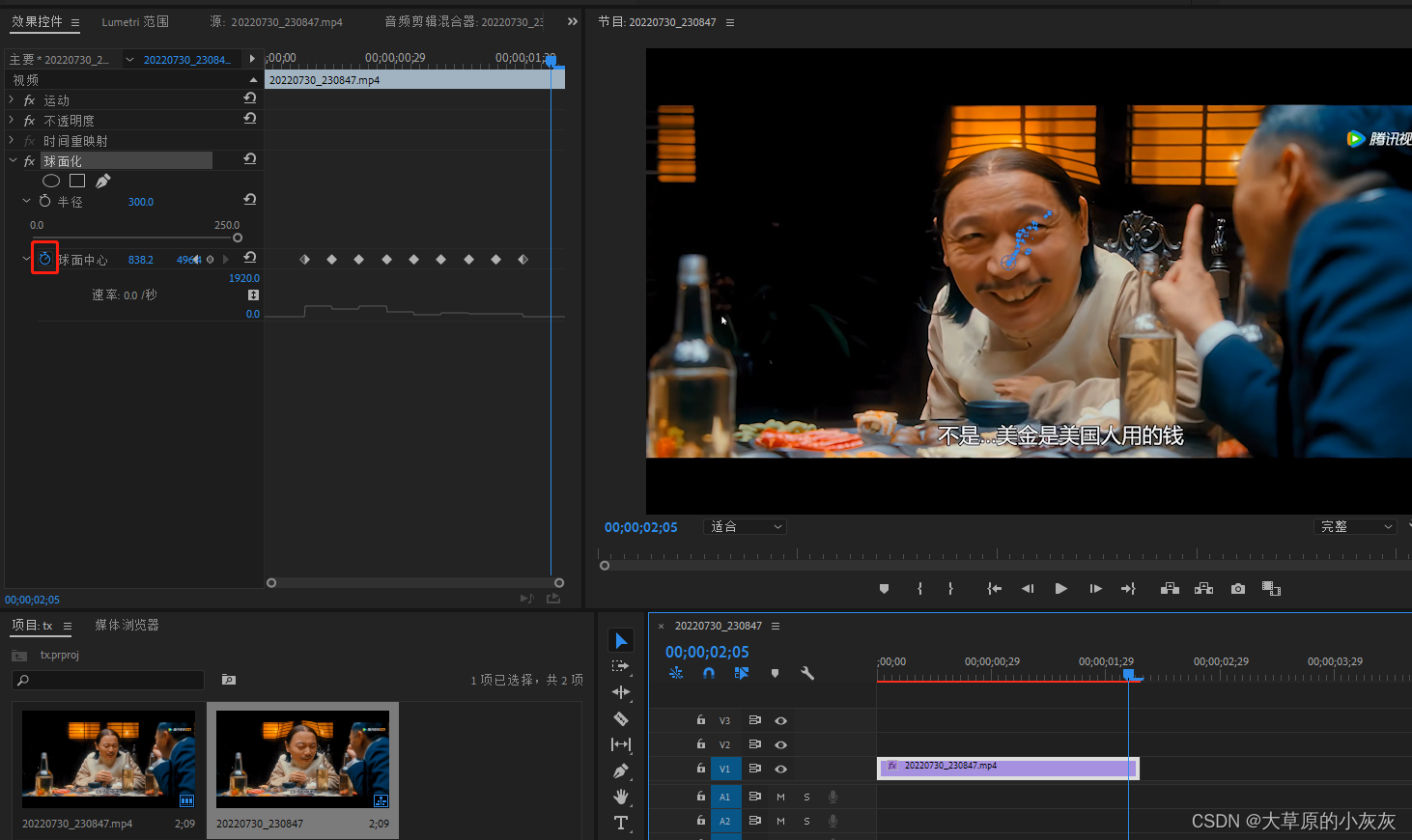Toggle nest sequence insert mode
Screen dimensions: 1412x840
click(x=676, y=673)
